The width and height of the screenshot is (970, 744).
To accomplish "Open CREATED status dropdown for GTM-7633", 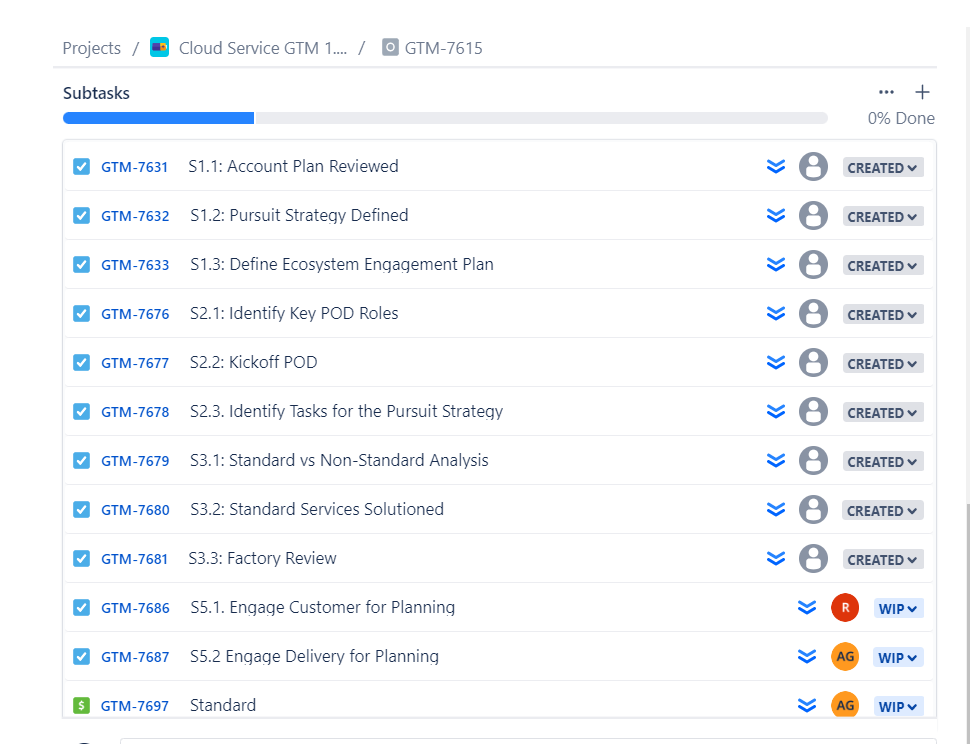I will [x=883, y=265].
